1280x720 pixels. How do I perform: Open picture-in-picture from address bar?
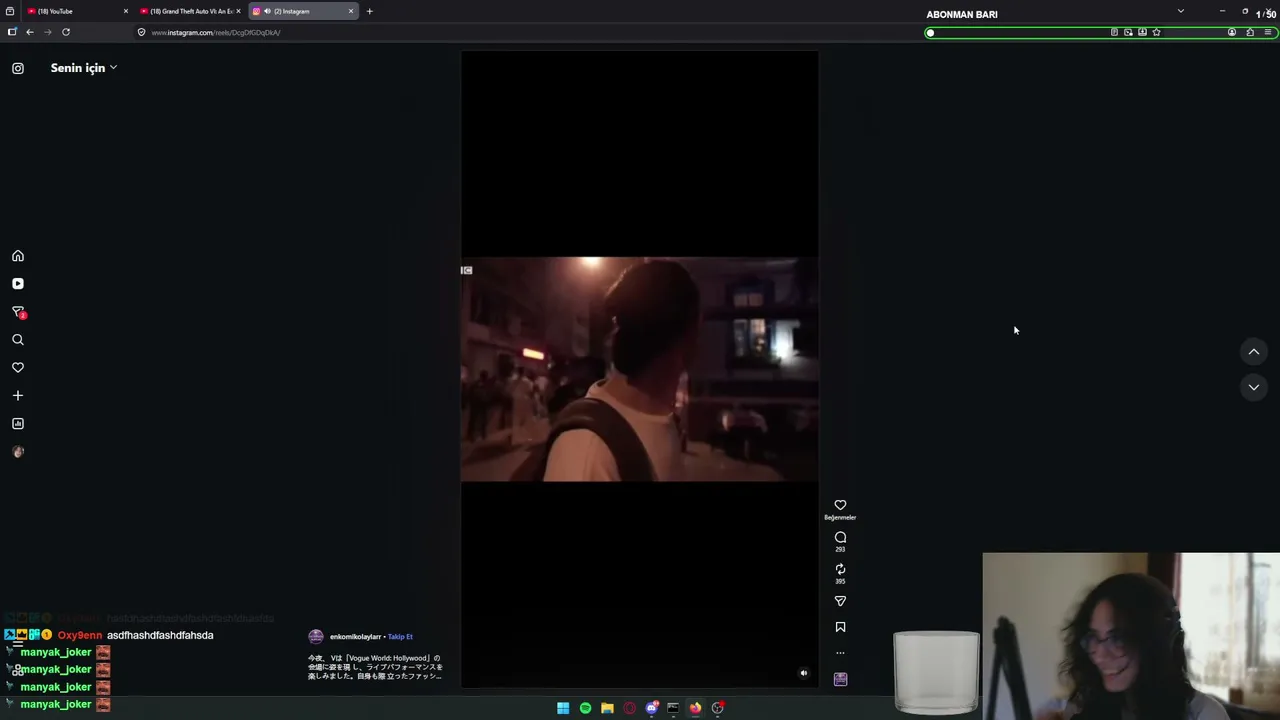[x=1128, y=32]
